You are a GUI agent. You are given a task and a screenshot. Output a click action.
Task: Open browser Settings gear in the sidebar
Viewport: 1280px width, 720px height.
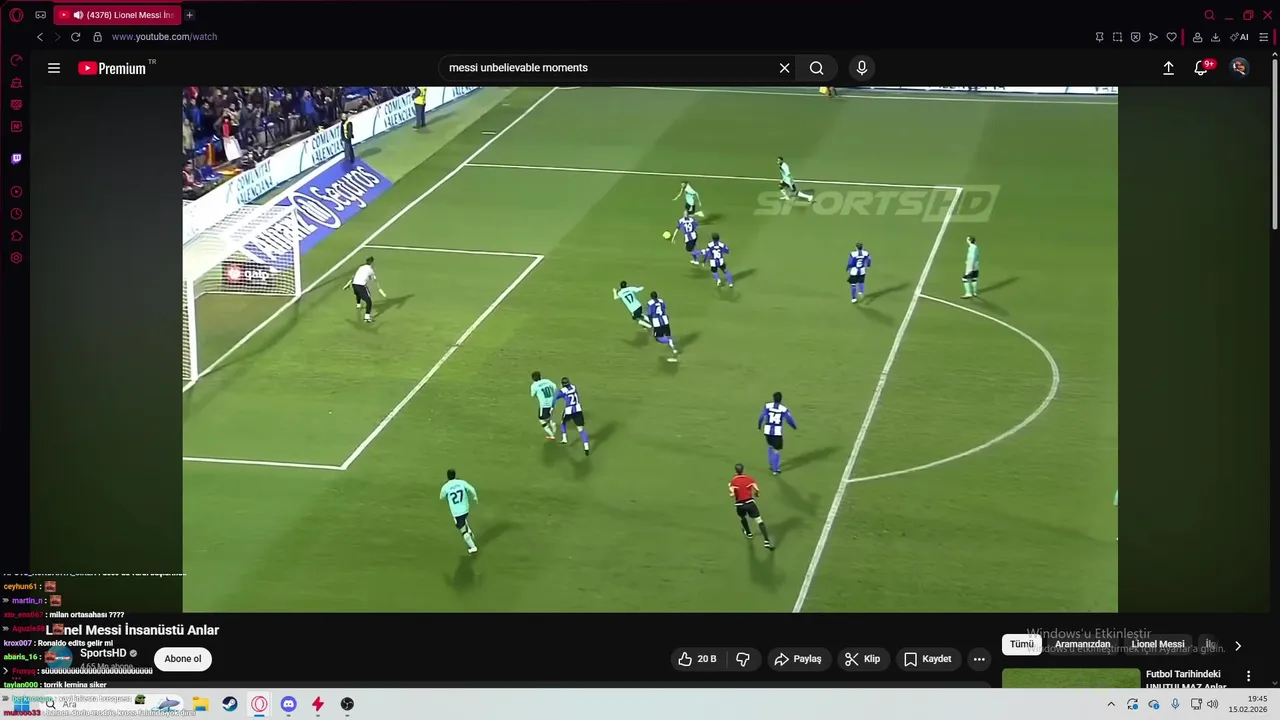pyautogui.click(x=16, y=258)
